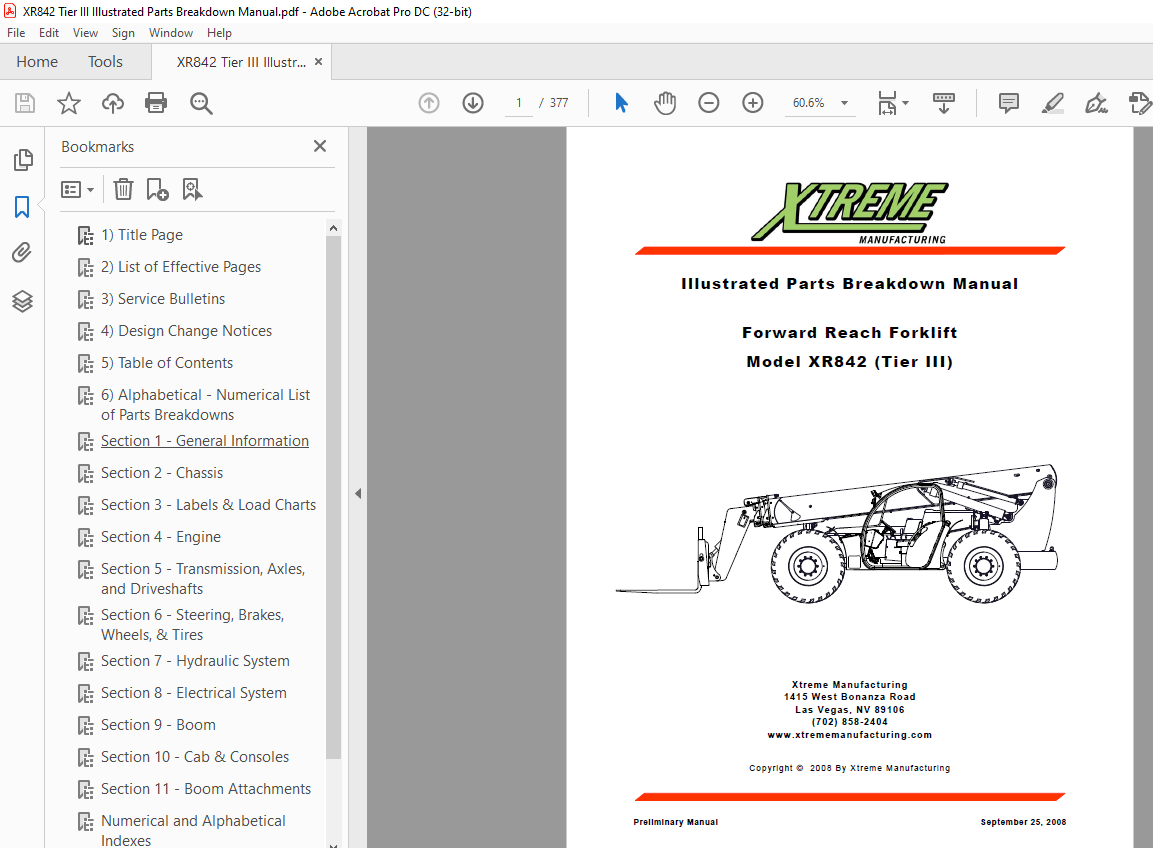The width and height of the screenshot is (1153, 848).
Task: Open attachments paperclip panel
Action: (22, 253)
